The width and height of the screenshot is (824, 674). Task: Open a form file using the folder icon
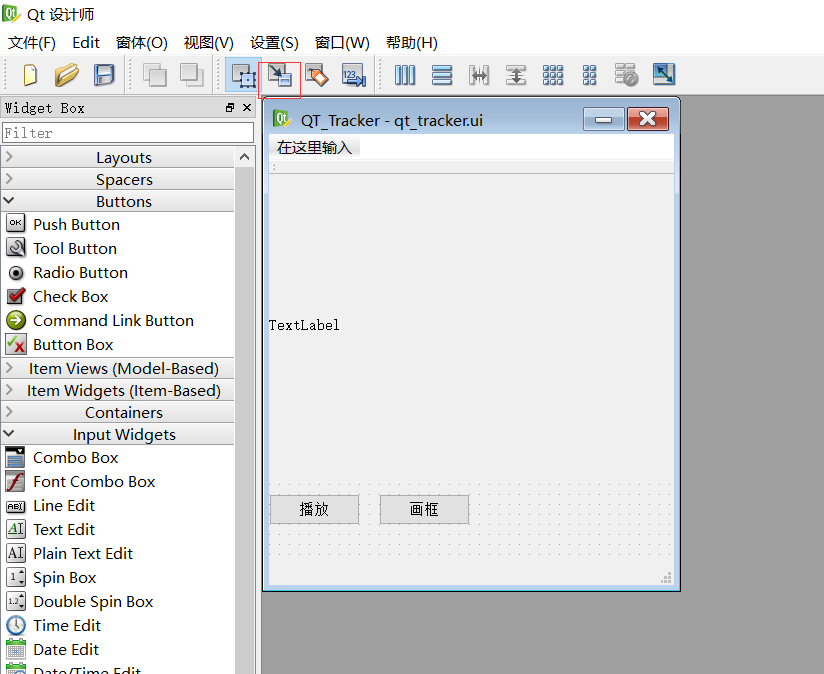(x=66, y=75)
